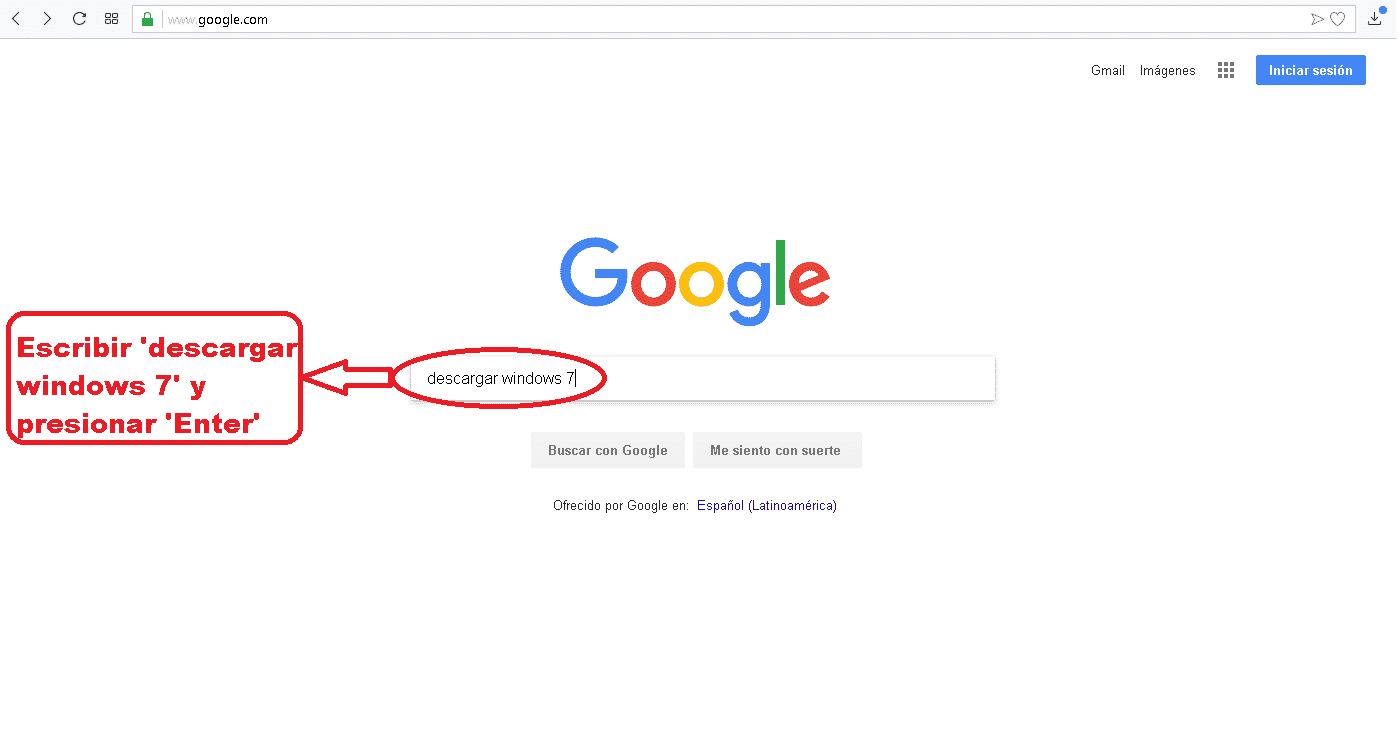Open the Google apps grid menu
This screenshot has height=746, width=1399.
coord(1226,70)
